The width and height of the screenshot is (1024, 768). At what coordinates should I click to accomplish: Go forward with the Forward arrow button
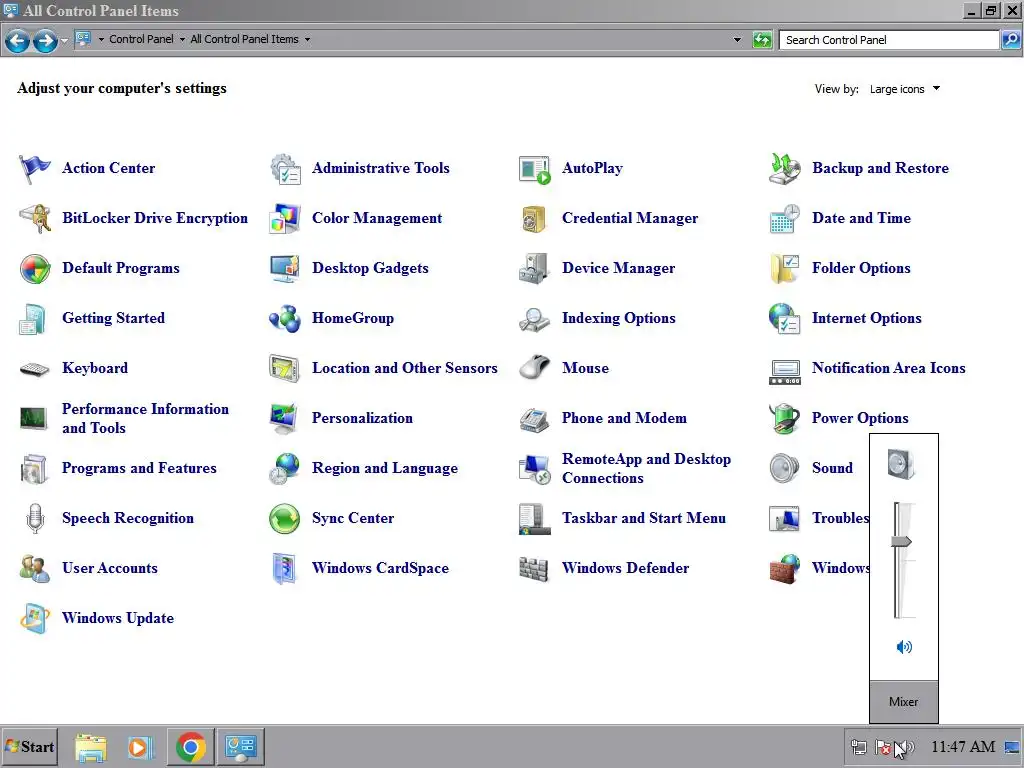pos(45,40)
